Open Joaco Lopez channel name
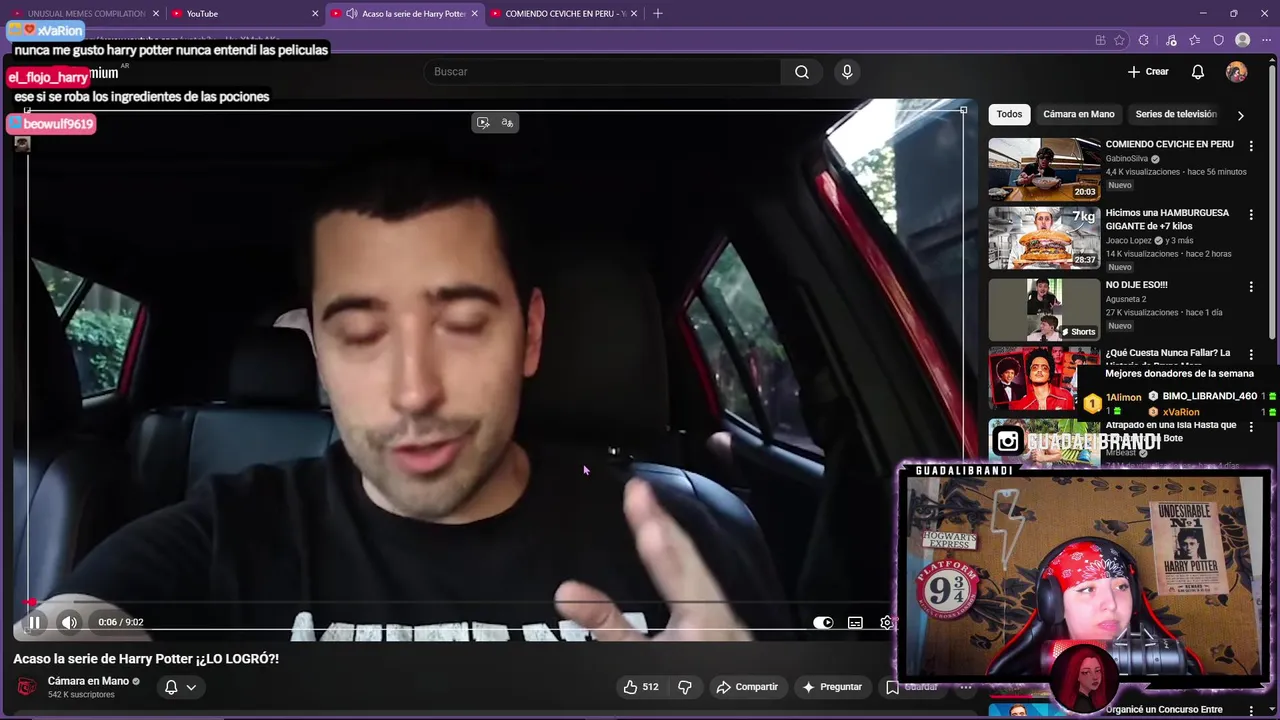The height and width of the screenshot is (720, 1280). click(1129, 241)
